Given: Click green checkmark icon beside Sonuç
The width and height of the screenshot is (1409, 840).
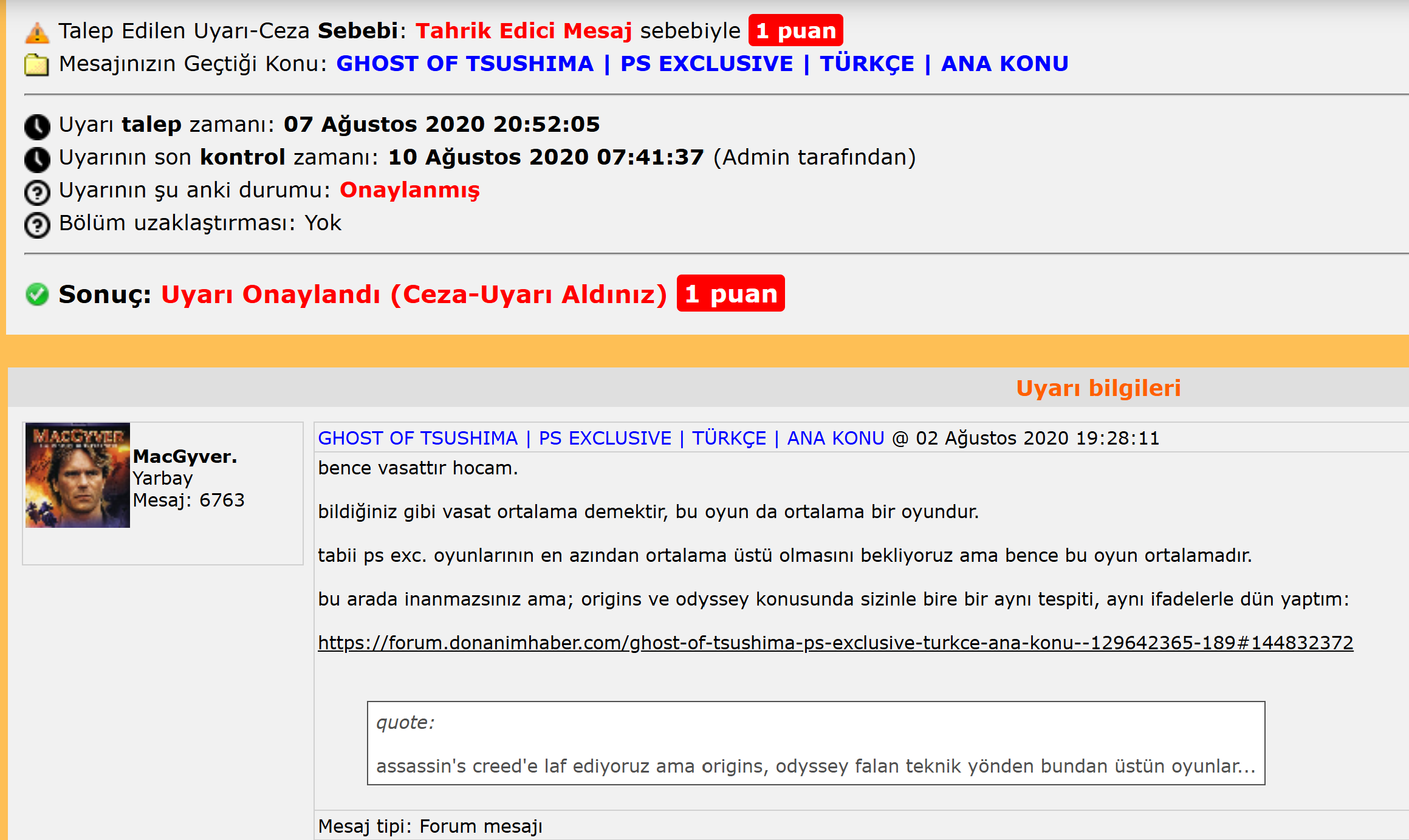Looking at the screenshot, I should pos(37,294).
